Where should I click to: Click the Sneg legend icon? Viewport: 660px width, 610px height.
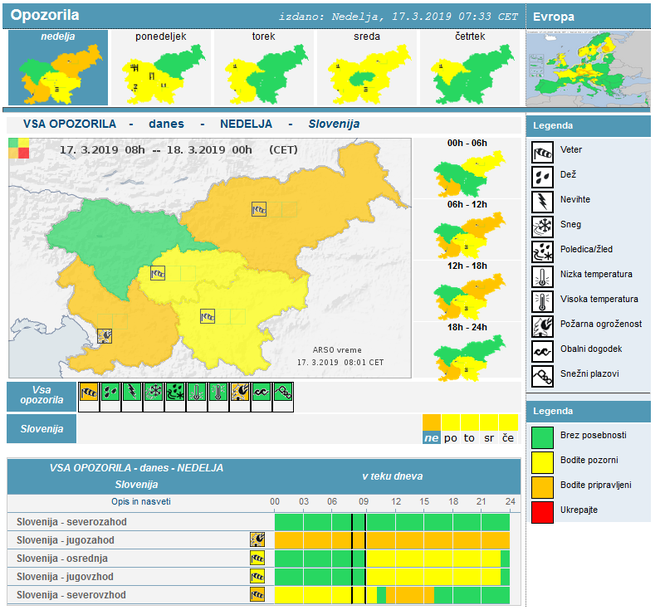click(x=542, y=227)
